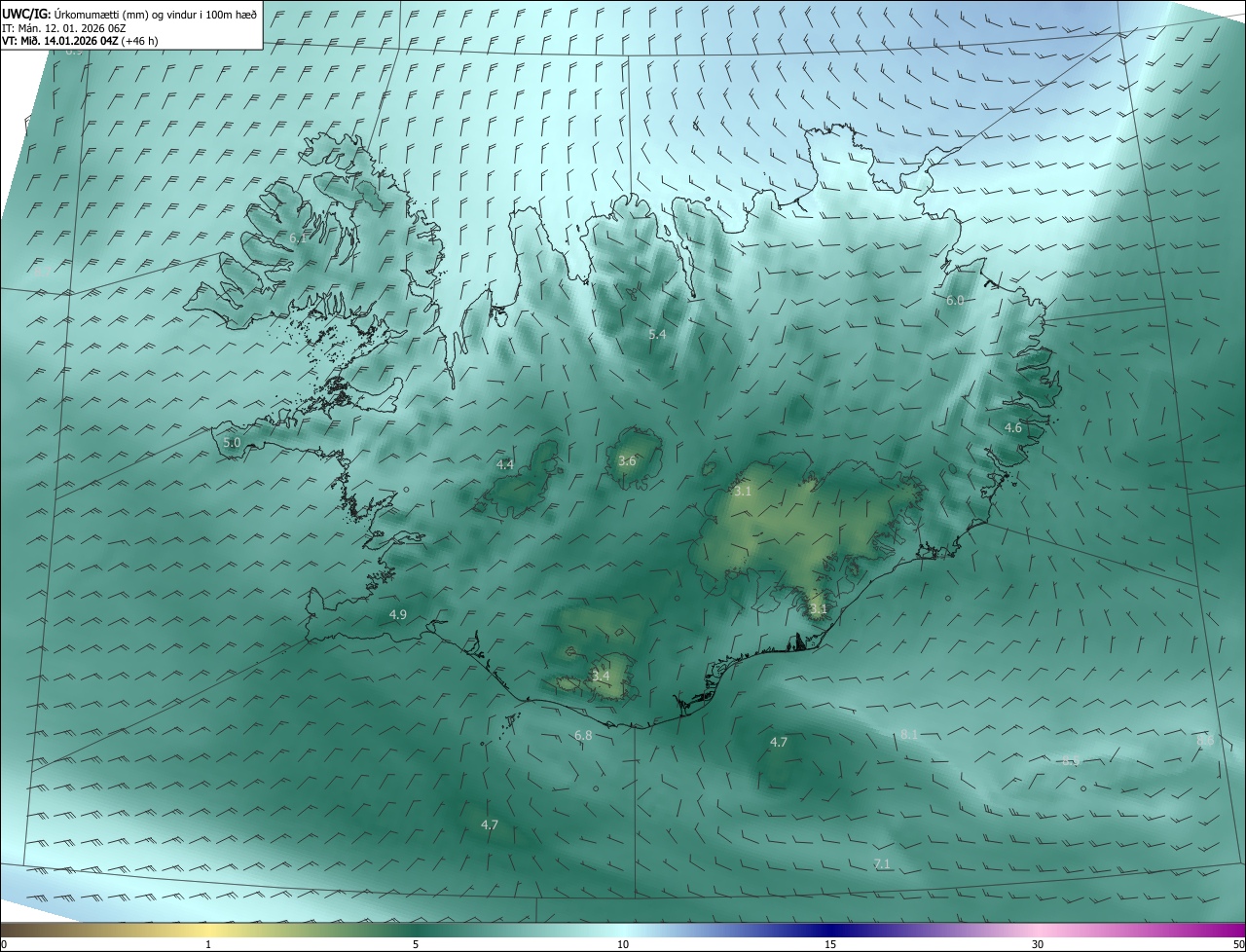Click the 4.9 value on the Reykjanes peninsula

pyautogui.click(x=398, y=614)
